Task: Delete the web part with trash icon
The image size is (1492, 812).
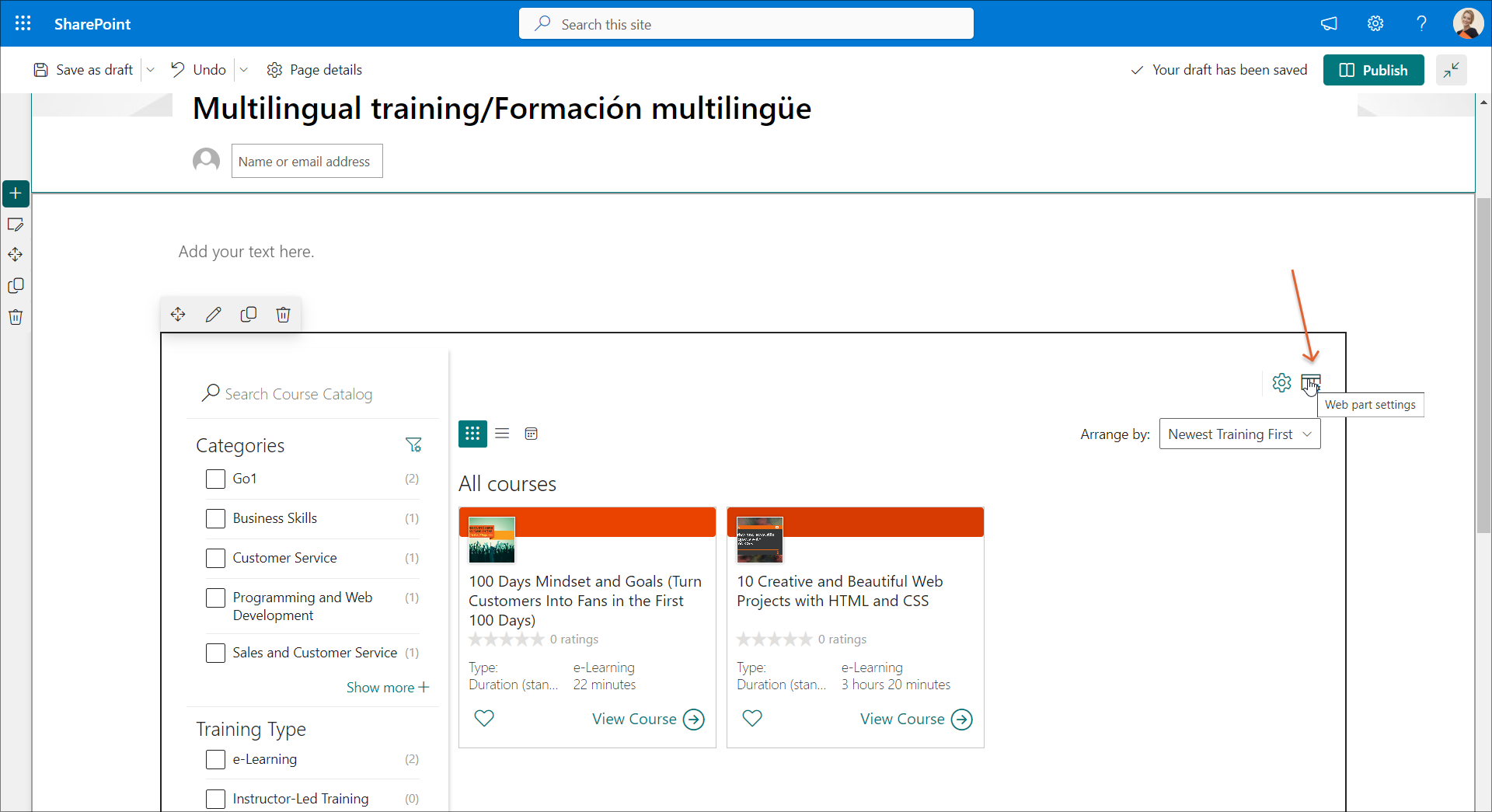Action: 283,315
